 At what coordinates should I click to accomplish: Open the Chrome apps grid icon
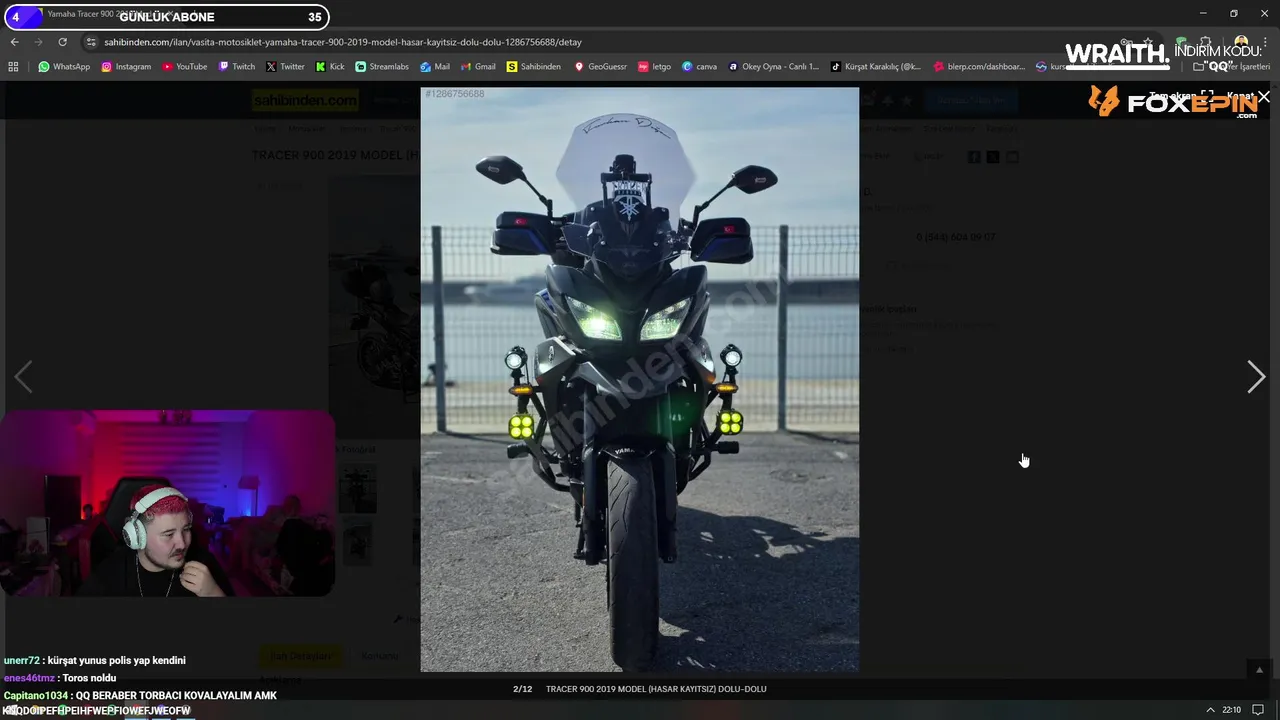tap(13, 67)
